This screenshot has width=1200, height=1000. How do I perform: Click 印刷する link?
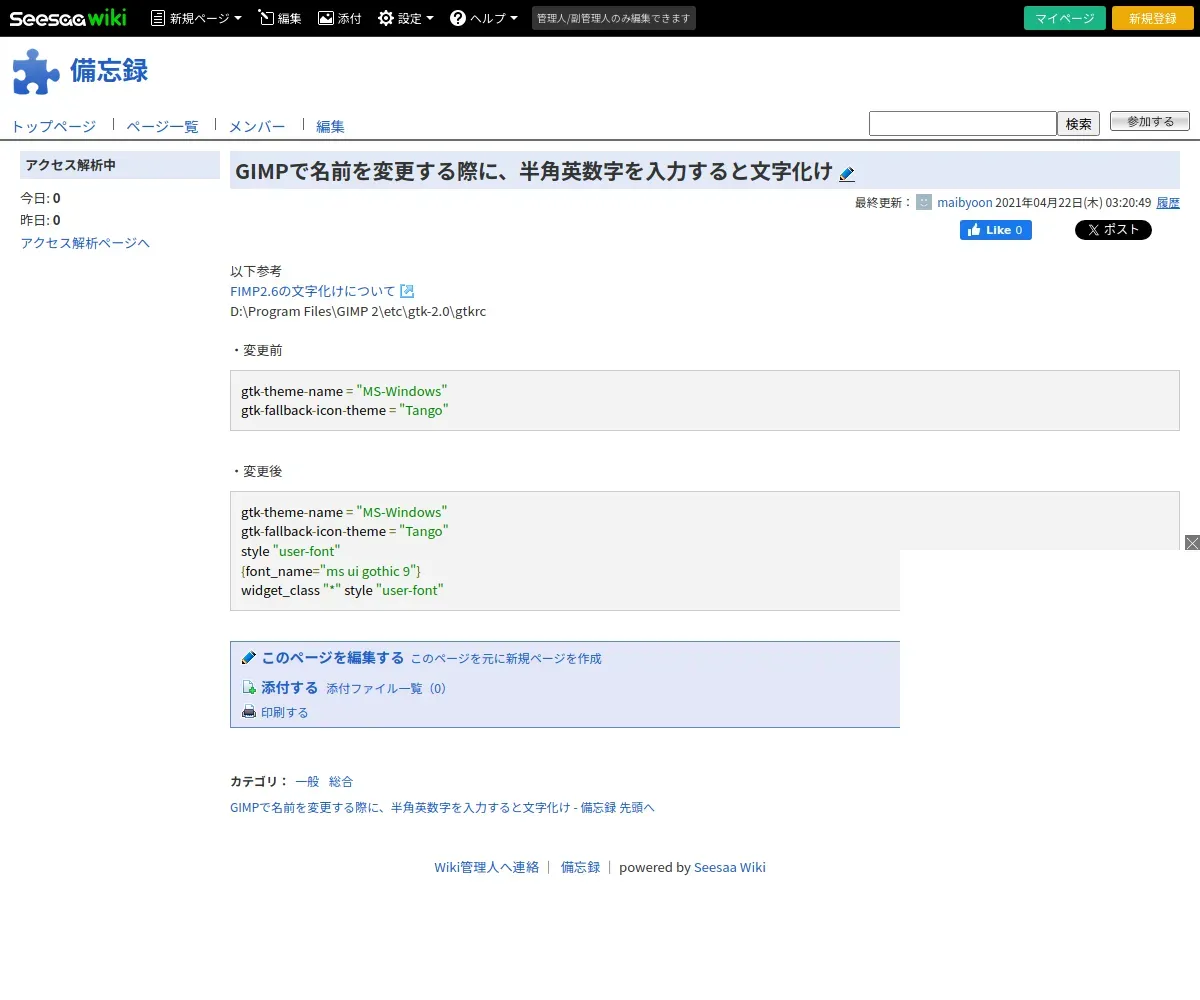click(x=285, y=713)
